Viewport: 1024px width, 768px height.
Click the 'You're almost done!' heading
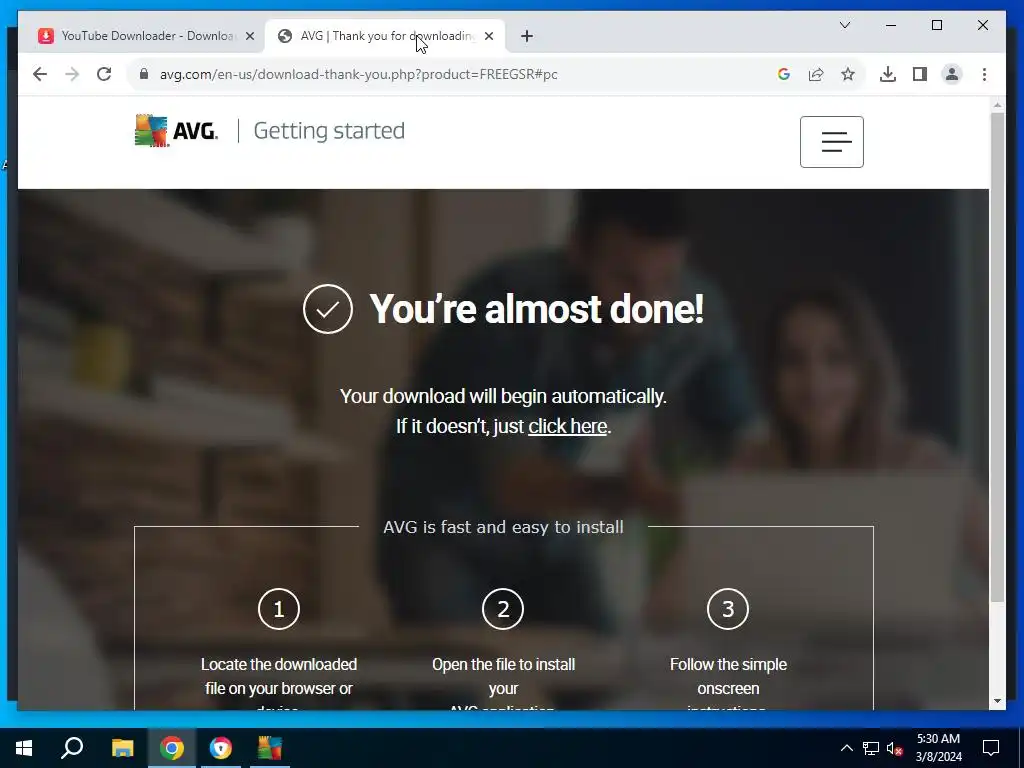pyautogui.click(x=536, y=309)
